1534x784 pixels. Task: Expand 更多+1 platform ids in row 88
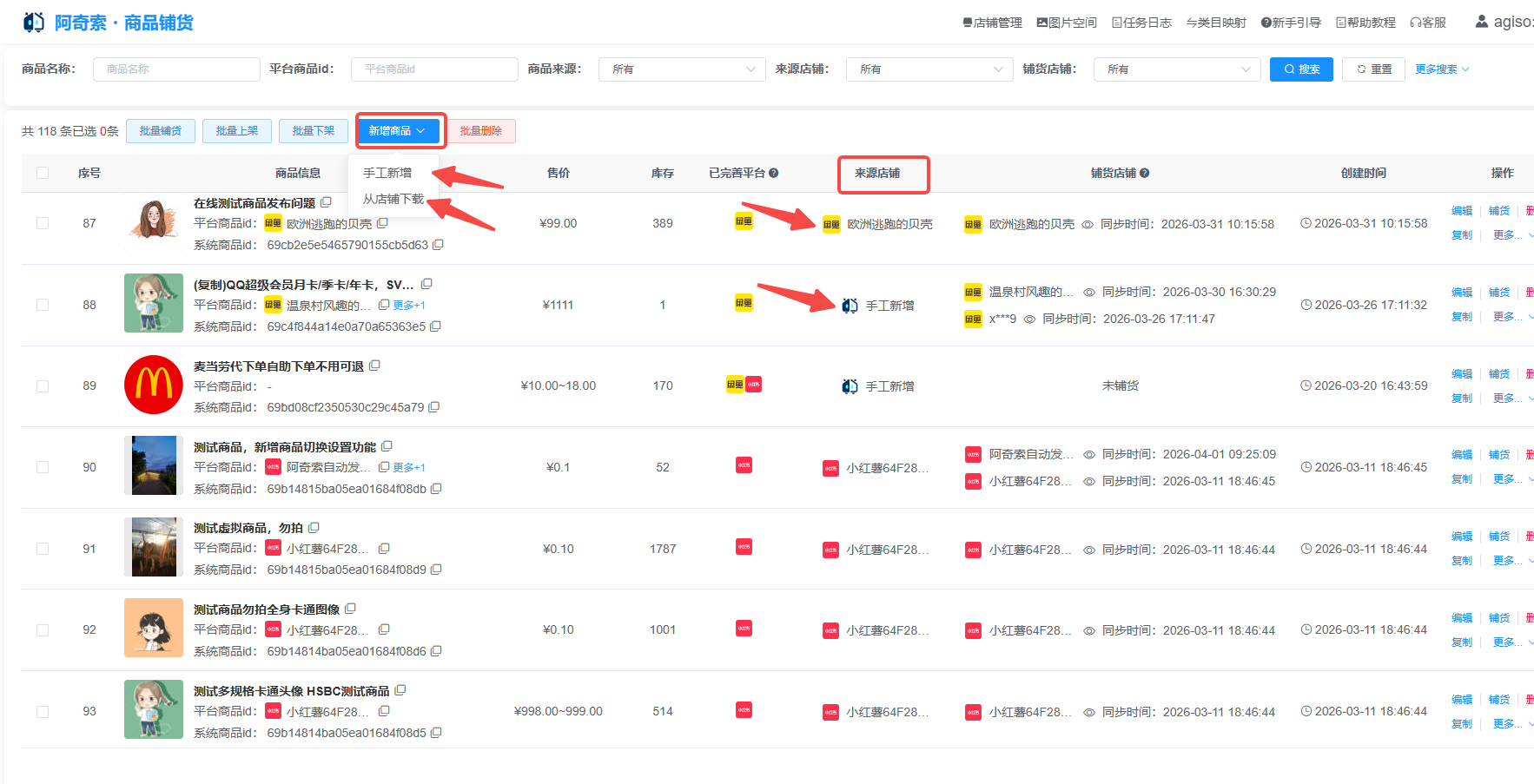(x=409, y=305)
